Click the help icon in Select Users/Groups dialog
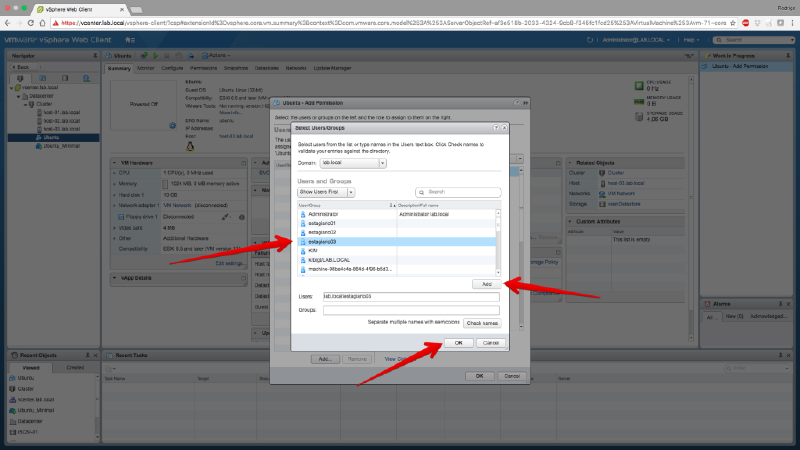 pyautogui.click(x=493, y=129)
